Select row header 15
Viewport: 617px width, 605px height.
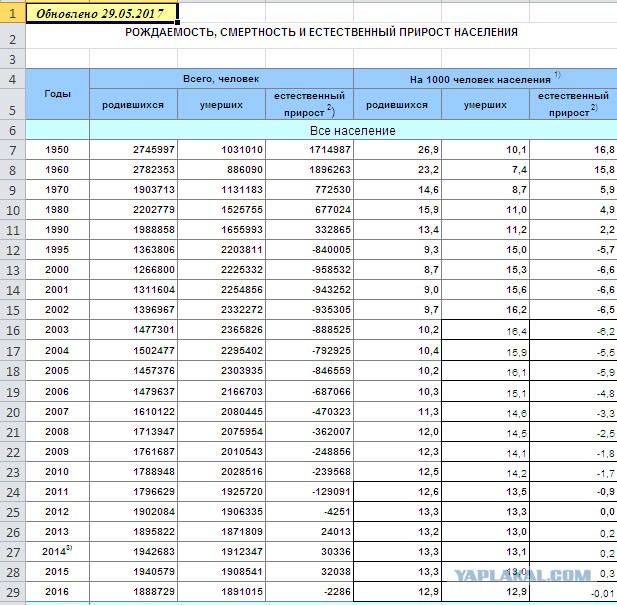(13, 310)
